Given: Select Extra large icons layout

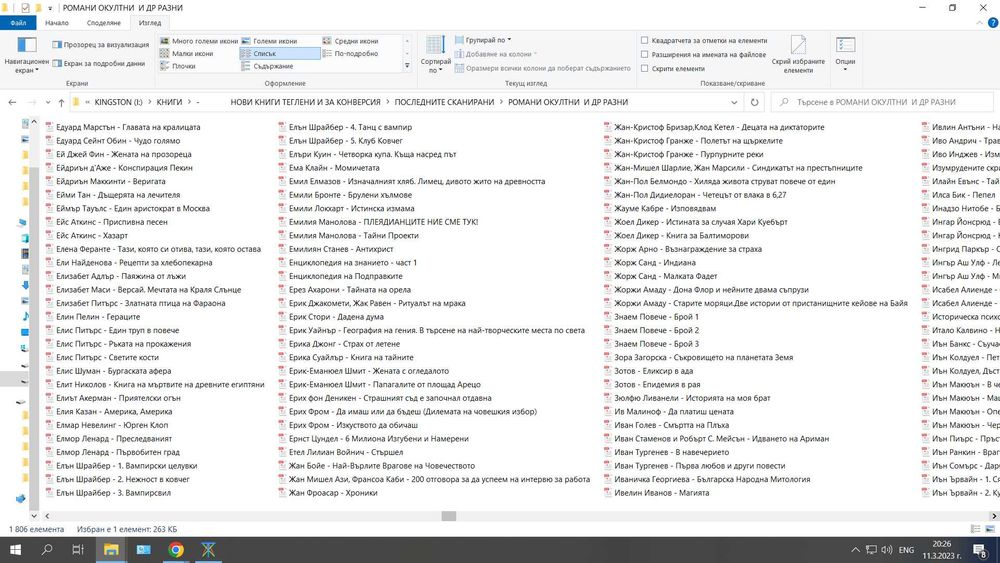Looking at the screenshot, I should (x=198, y=41).
